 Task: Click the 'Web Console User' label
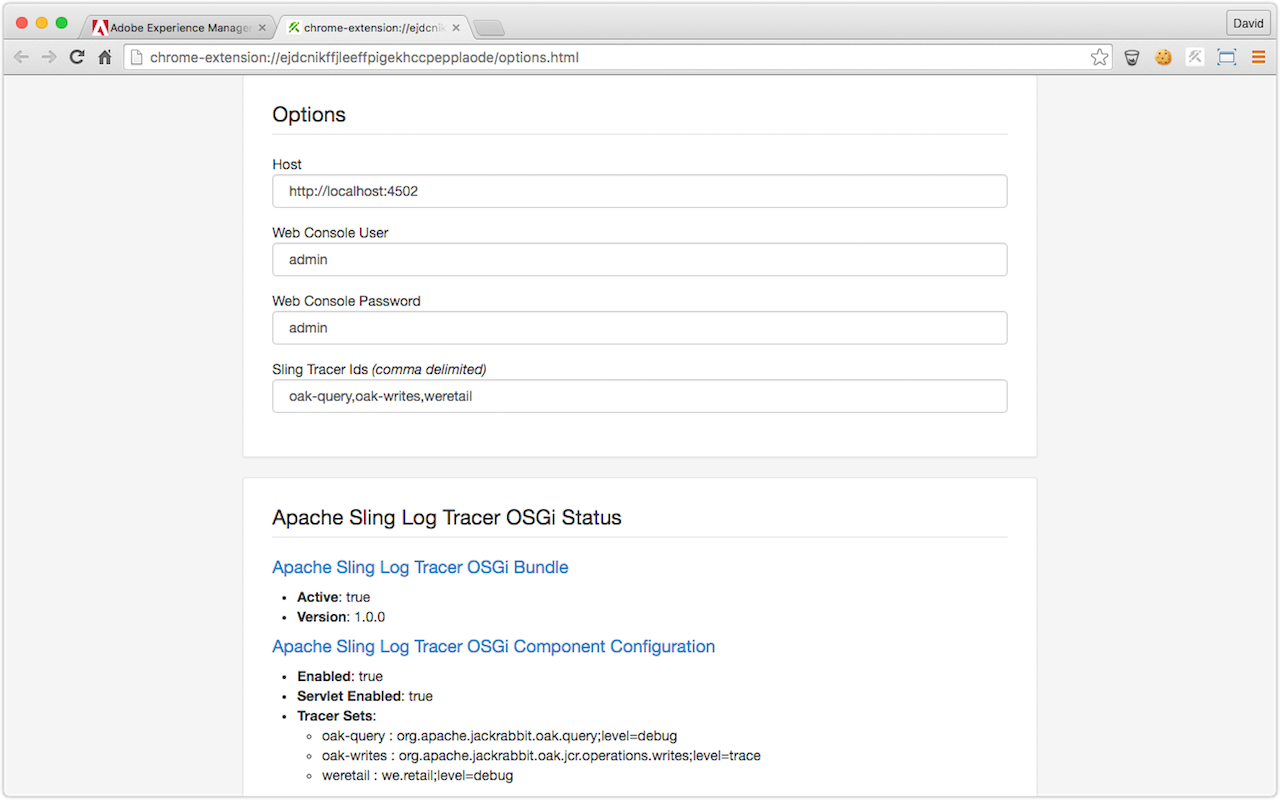click(330, 232)
